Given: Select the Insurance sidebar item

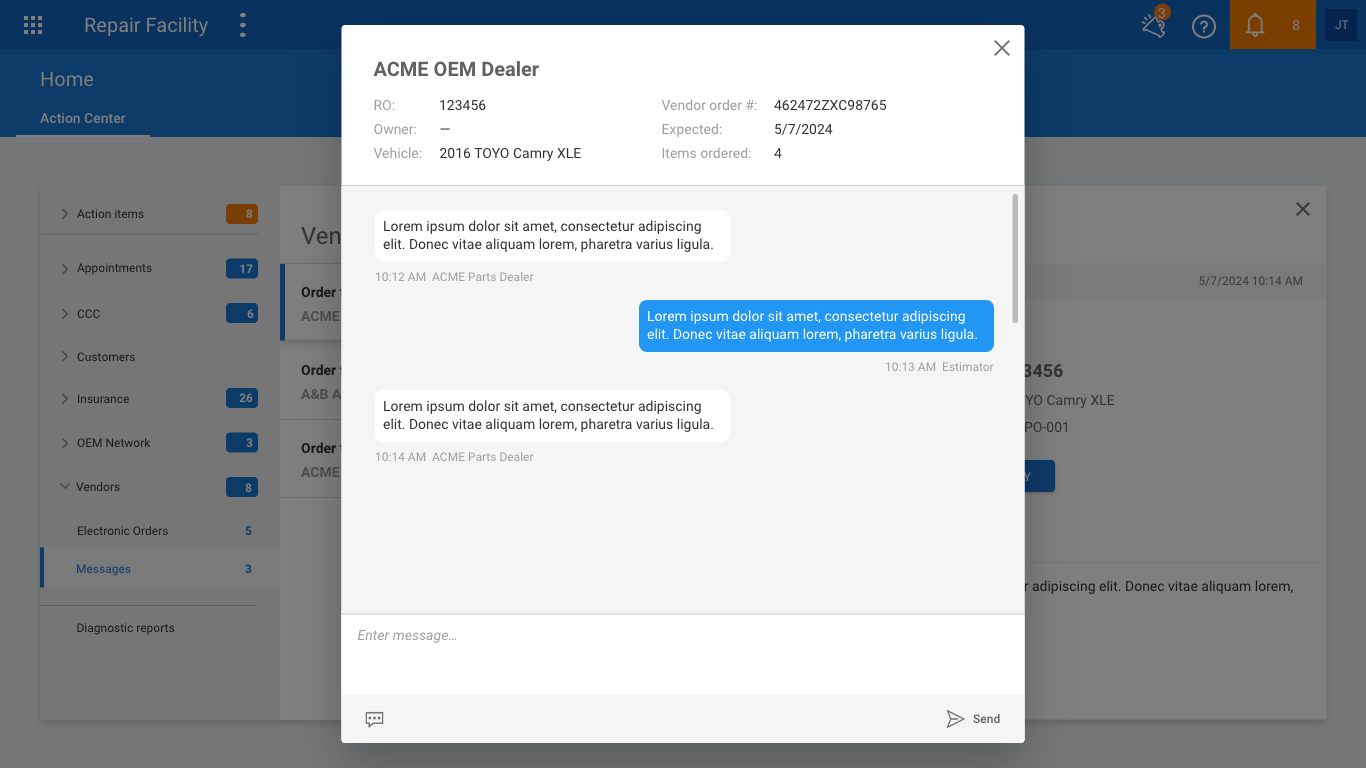Looking at the screenshot, I should click(103, 399).
